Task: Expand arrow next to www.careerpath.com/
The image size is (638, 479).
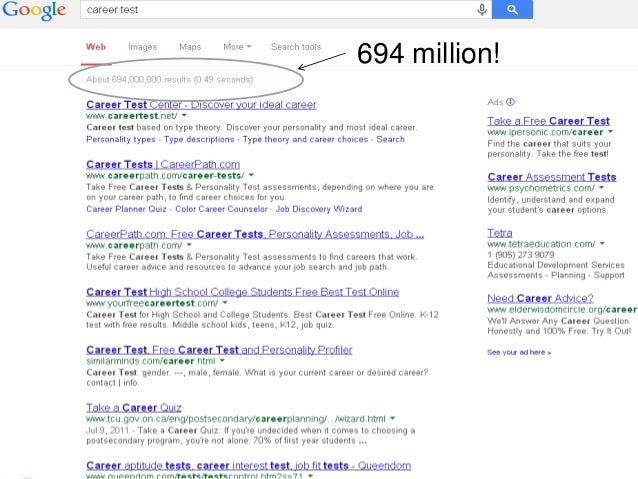Action: (x=189, y=245)
